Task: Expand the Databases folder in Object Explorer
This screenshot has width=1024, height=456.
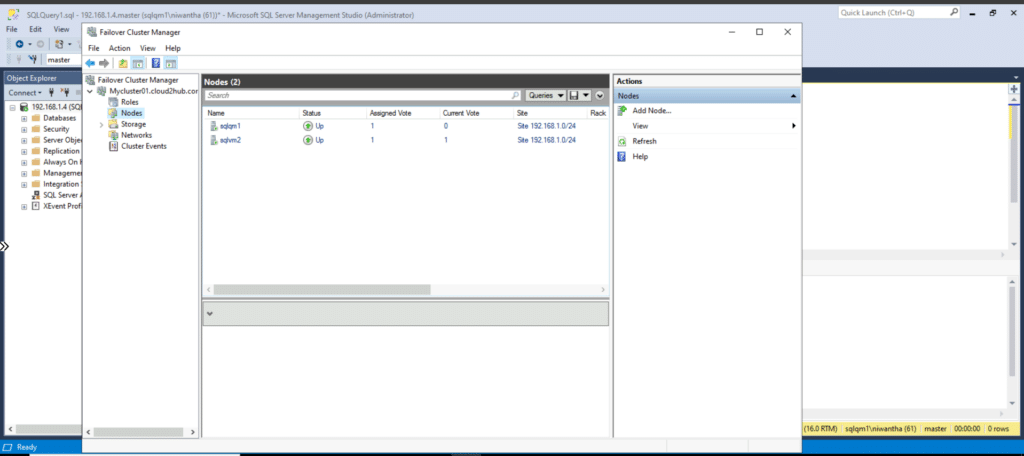Action: click(24, 118)
